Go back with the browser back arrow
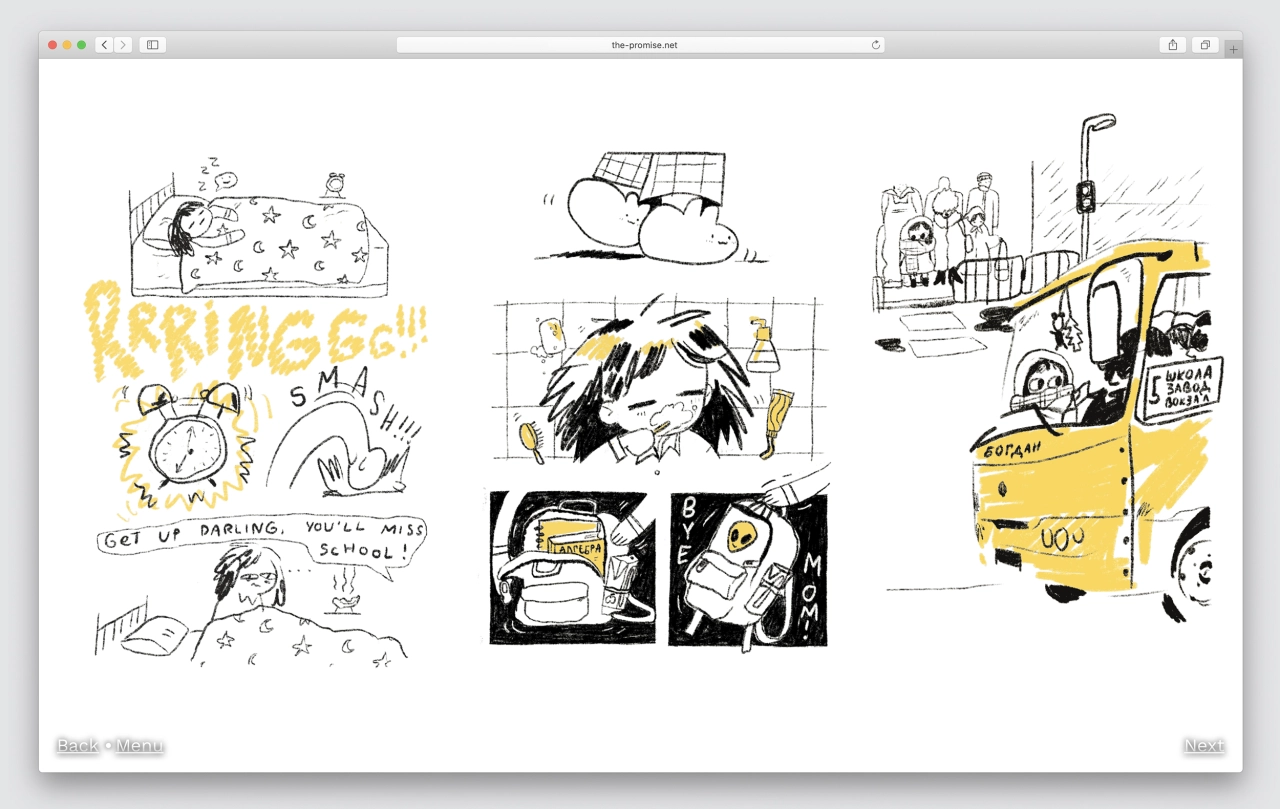Screen dimensions: 1280x809 tap(104, 45)
